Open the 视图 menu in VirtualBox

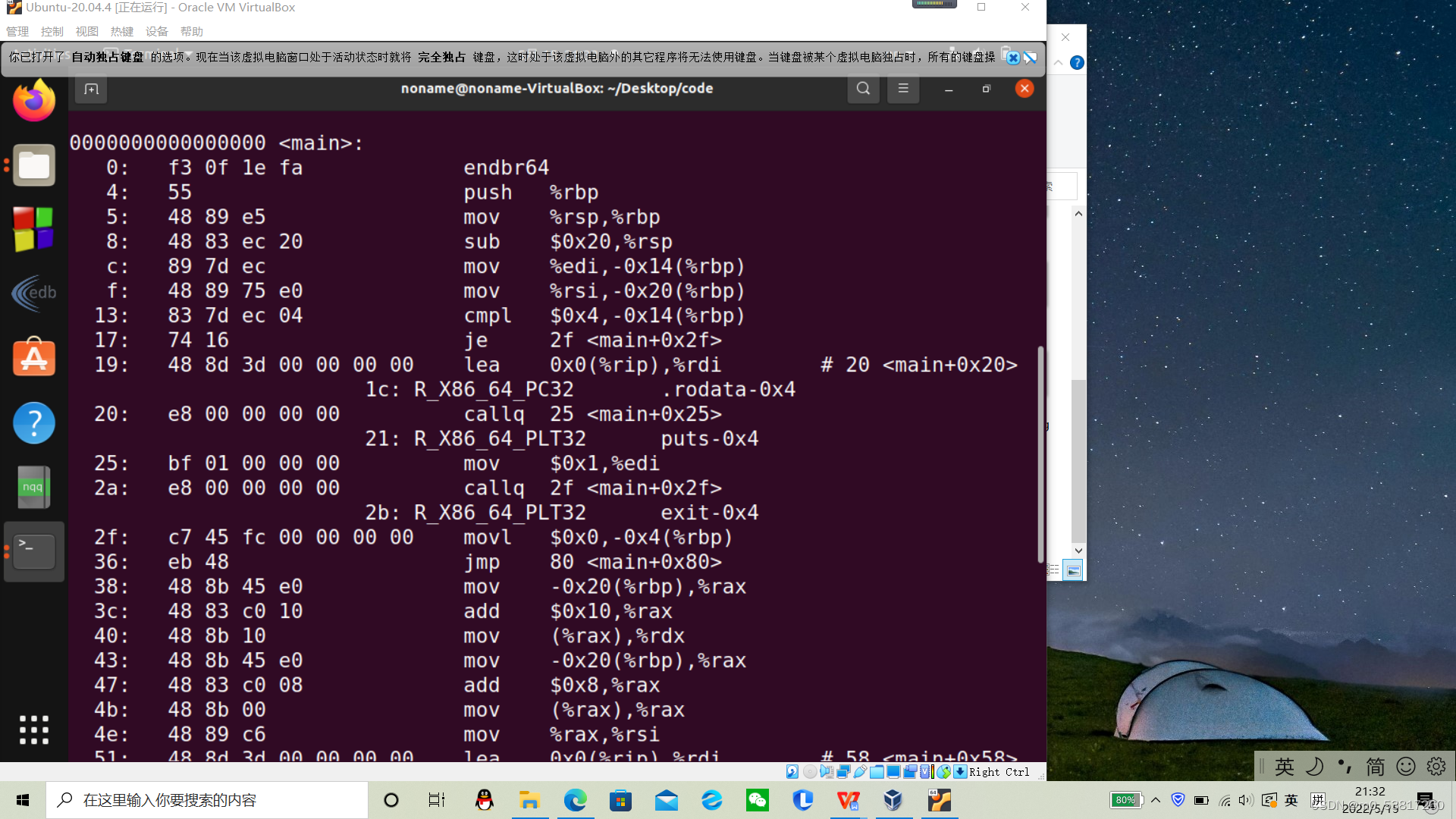tap(86, 31)
